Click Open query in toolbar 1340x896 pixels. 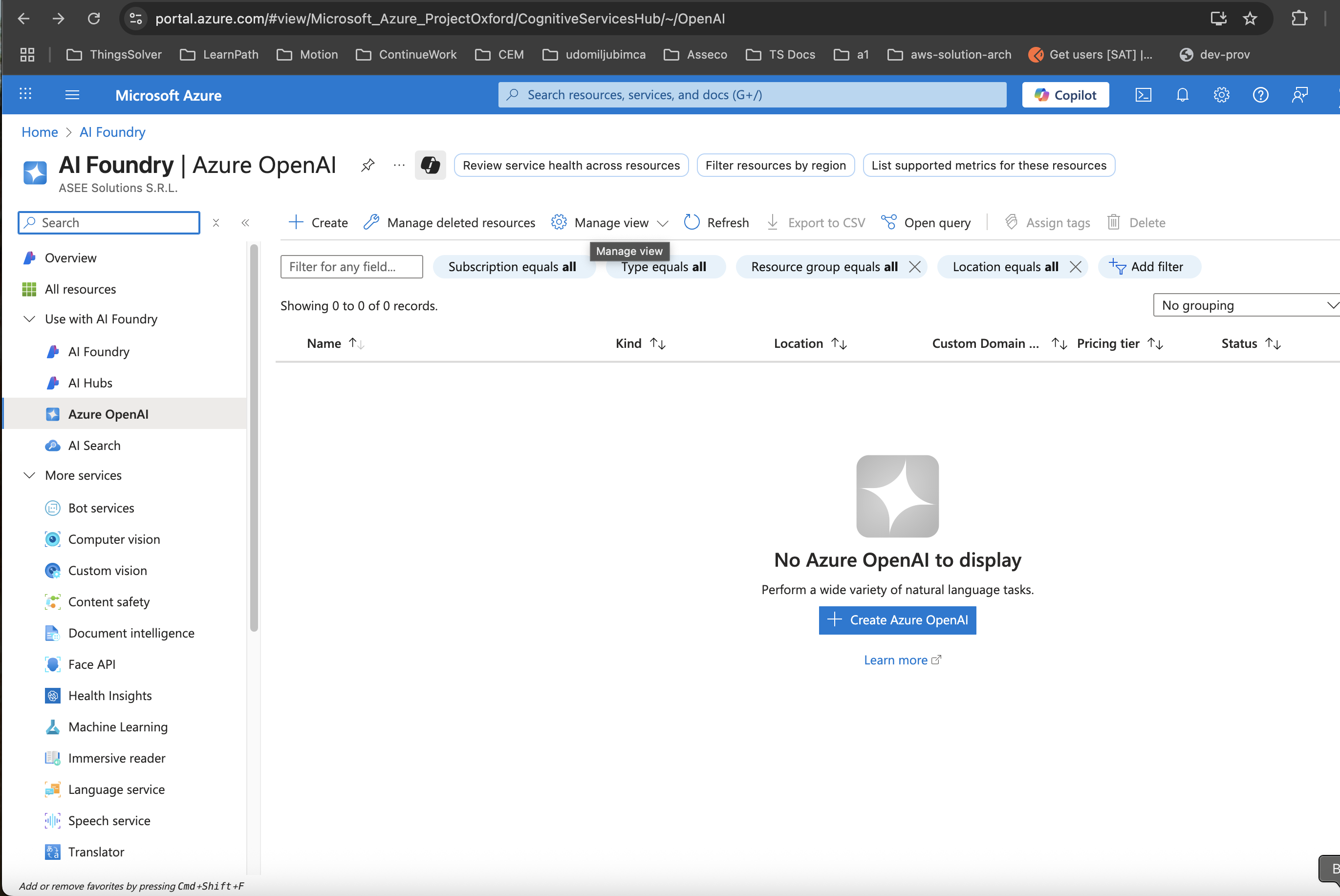(x=926, y=223)
